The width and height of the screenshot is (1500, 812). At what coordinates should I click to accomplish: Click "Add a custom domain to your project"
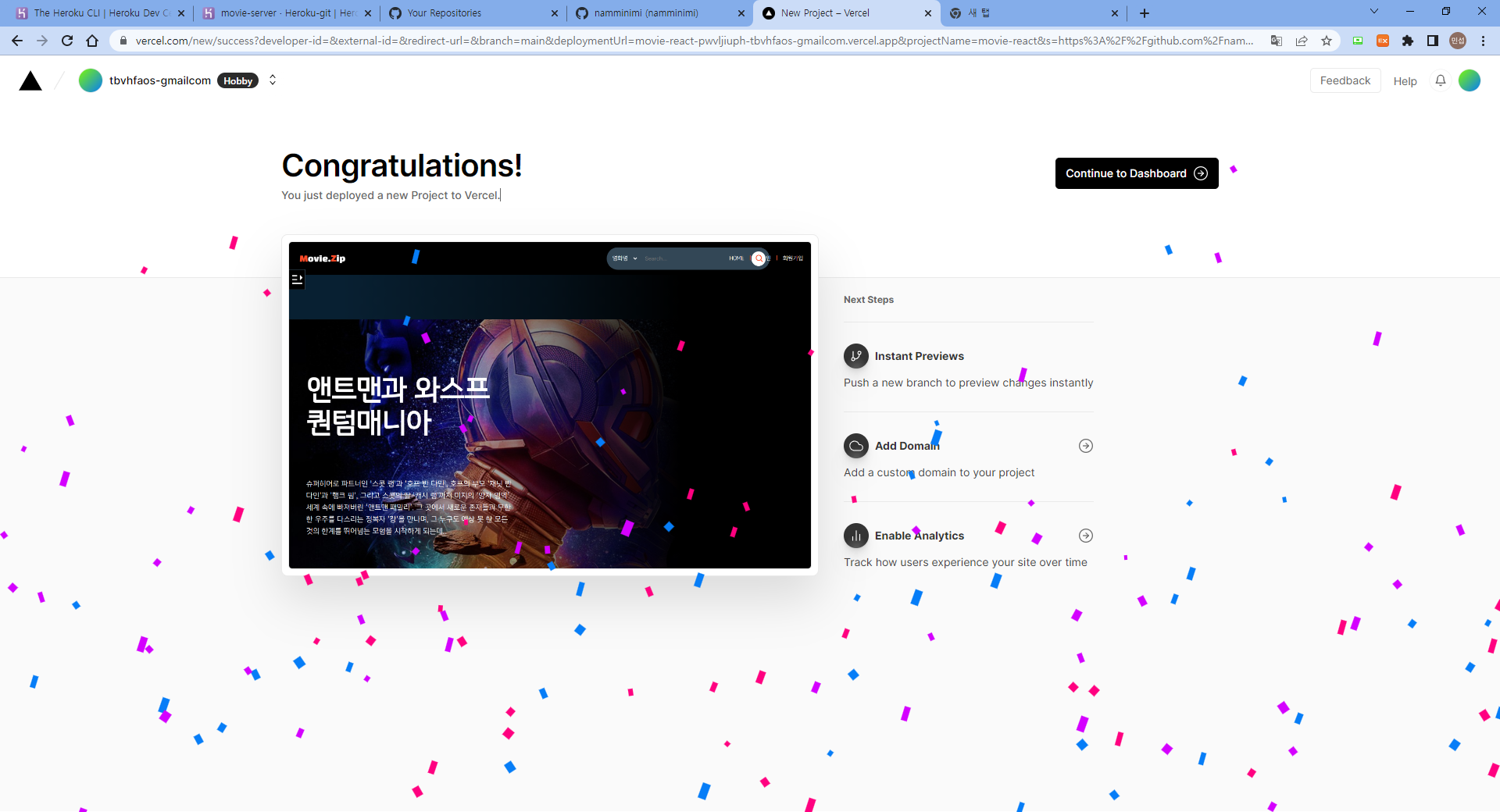(x=939, y=472)
